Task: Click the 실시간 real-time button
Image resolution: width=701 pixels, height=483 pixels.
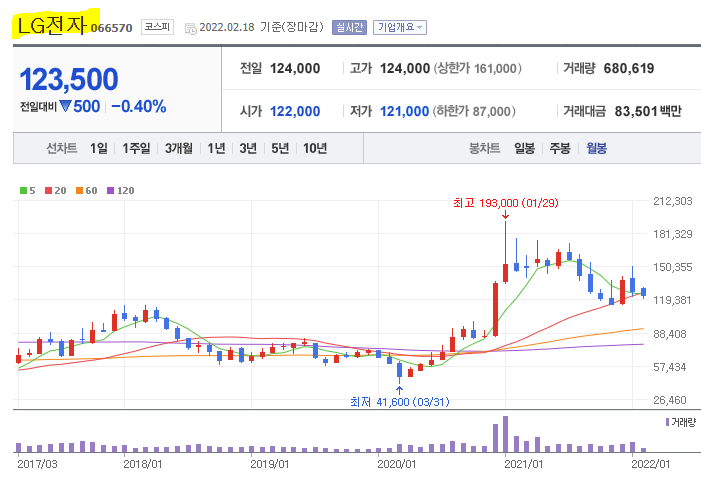Action: 349,27
